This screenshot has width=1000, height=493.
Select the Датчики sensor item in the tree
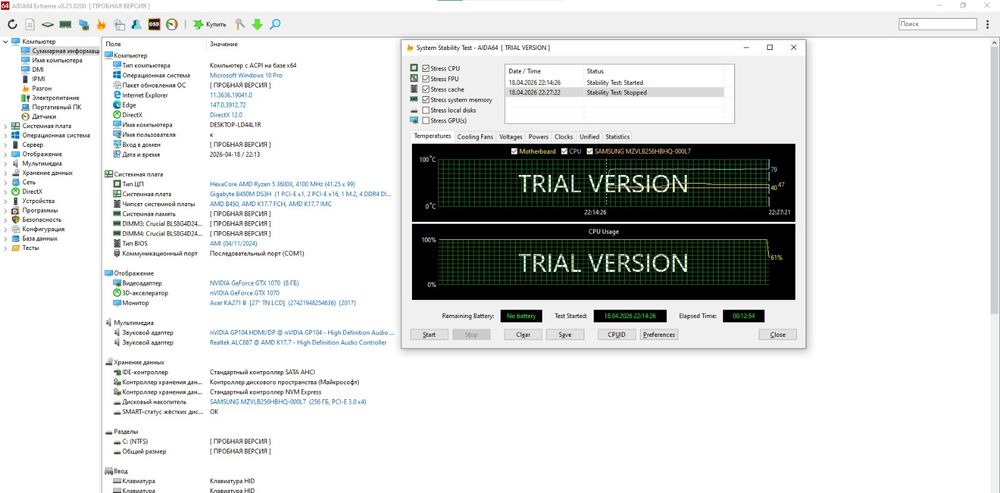44,117
